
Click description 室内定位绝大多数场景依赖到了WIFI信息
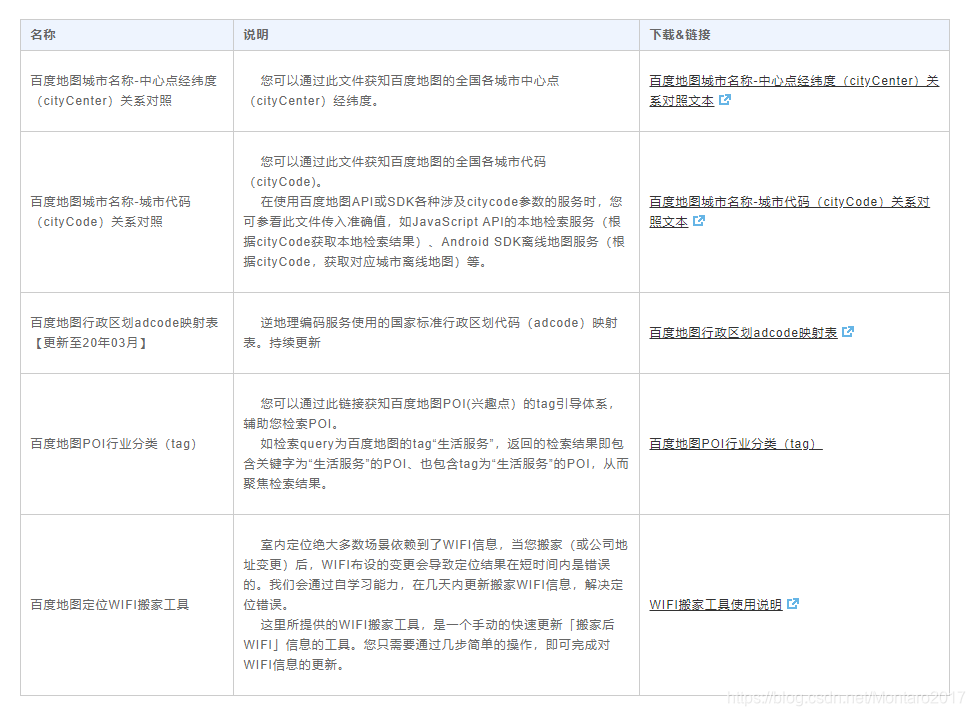(435, 605)
